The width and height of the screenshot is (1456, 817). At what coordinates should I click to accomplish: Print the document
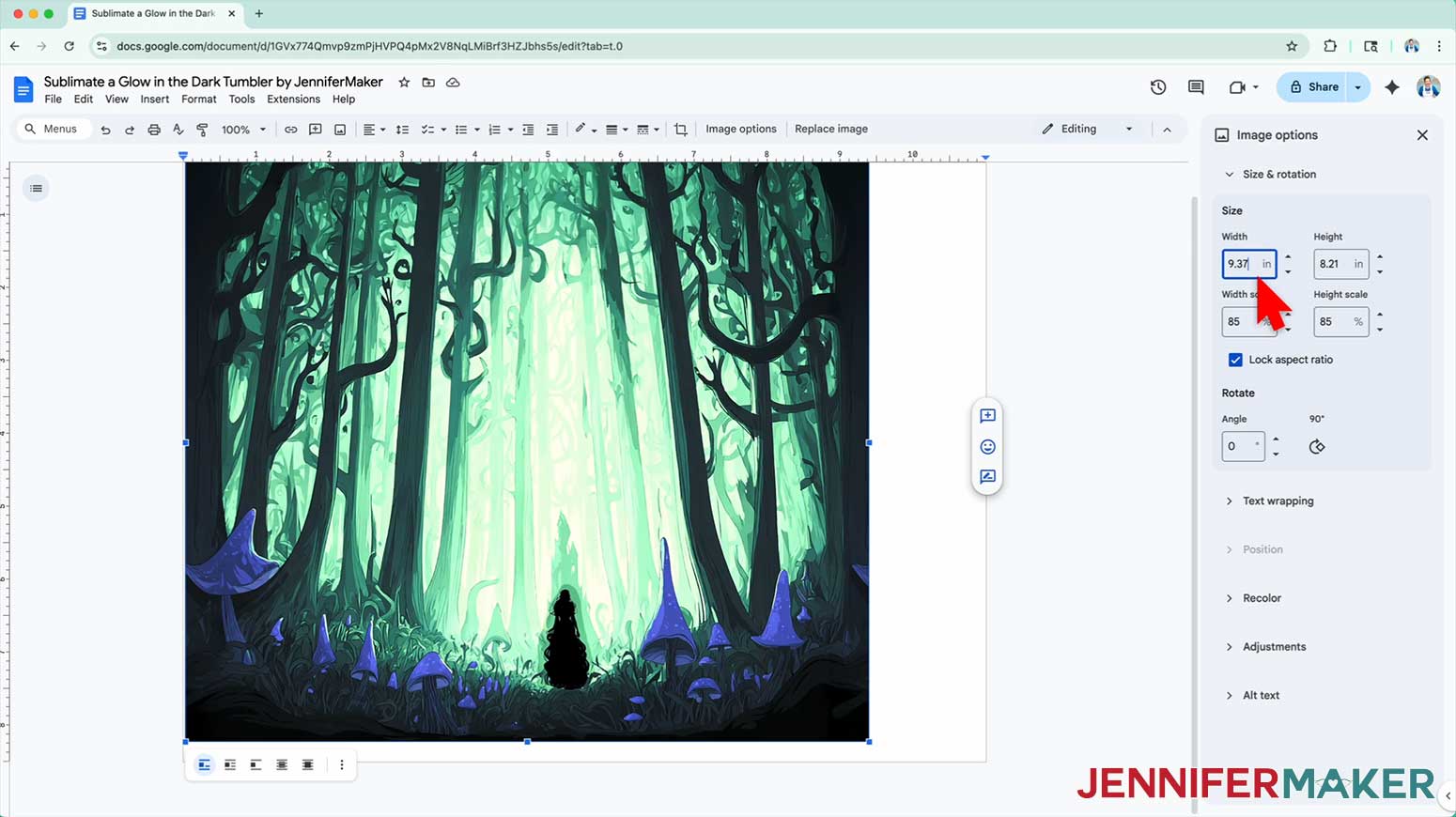(154, 130)
